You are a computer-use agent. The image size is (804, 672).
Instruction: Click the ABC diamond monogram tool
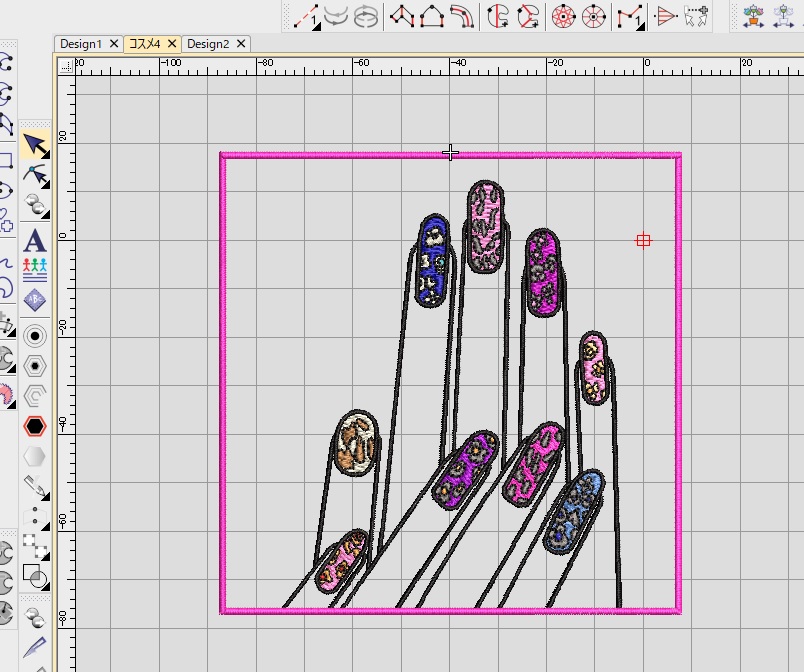tap(35, 300)
